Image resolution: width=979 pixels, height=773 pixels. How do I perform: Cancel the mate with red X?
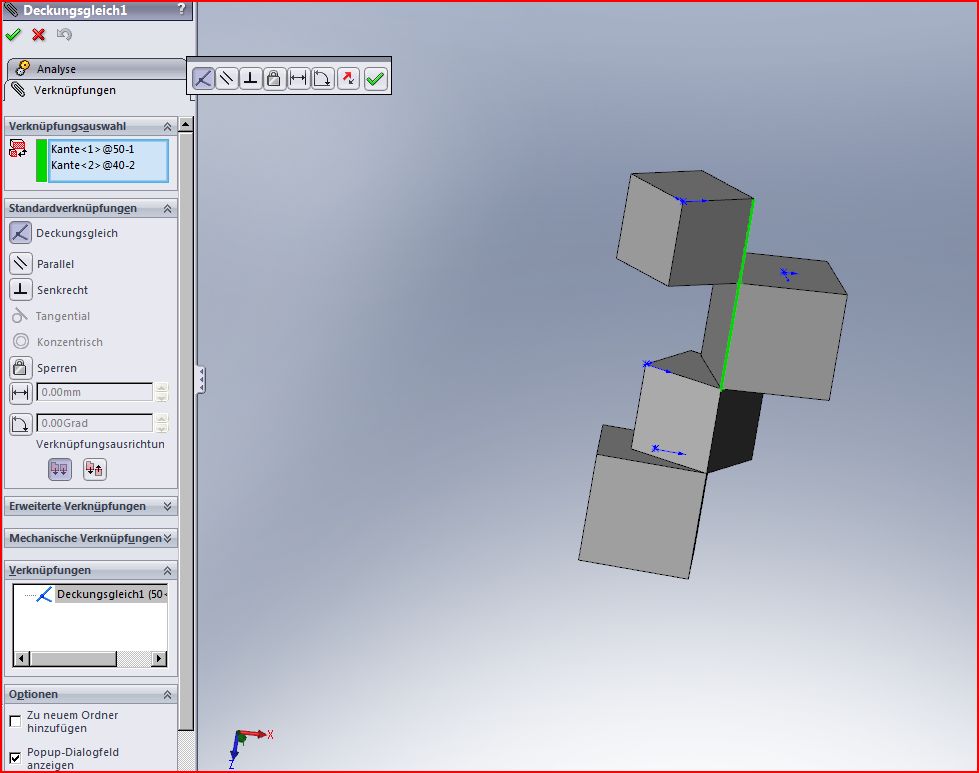click(x=39, y=34)
